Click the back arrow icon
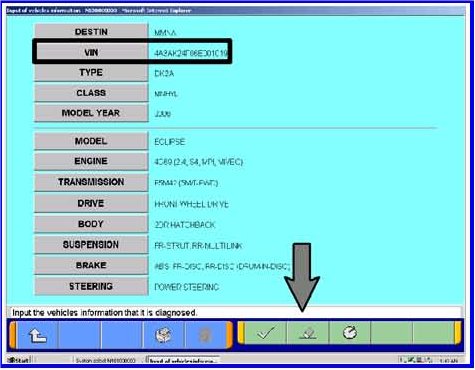This screenshot has width=475, height=370. 37,334
